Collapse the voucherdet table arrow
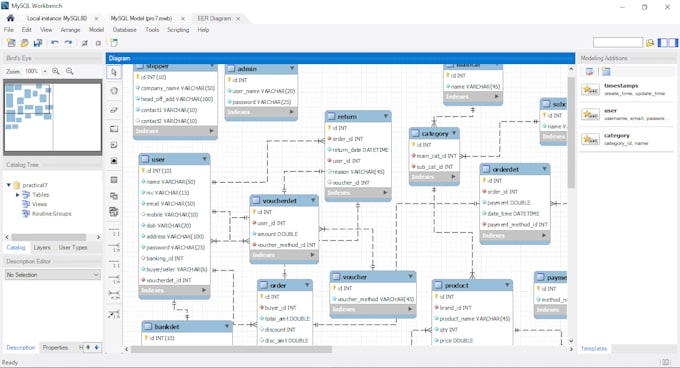Viewport: 680px width, 368px height. click(313, 200)
